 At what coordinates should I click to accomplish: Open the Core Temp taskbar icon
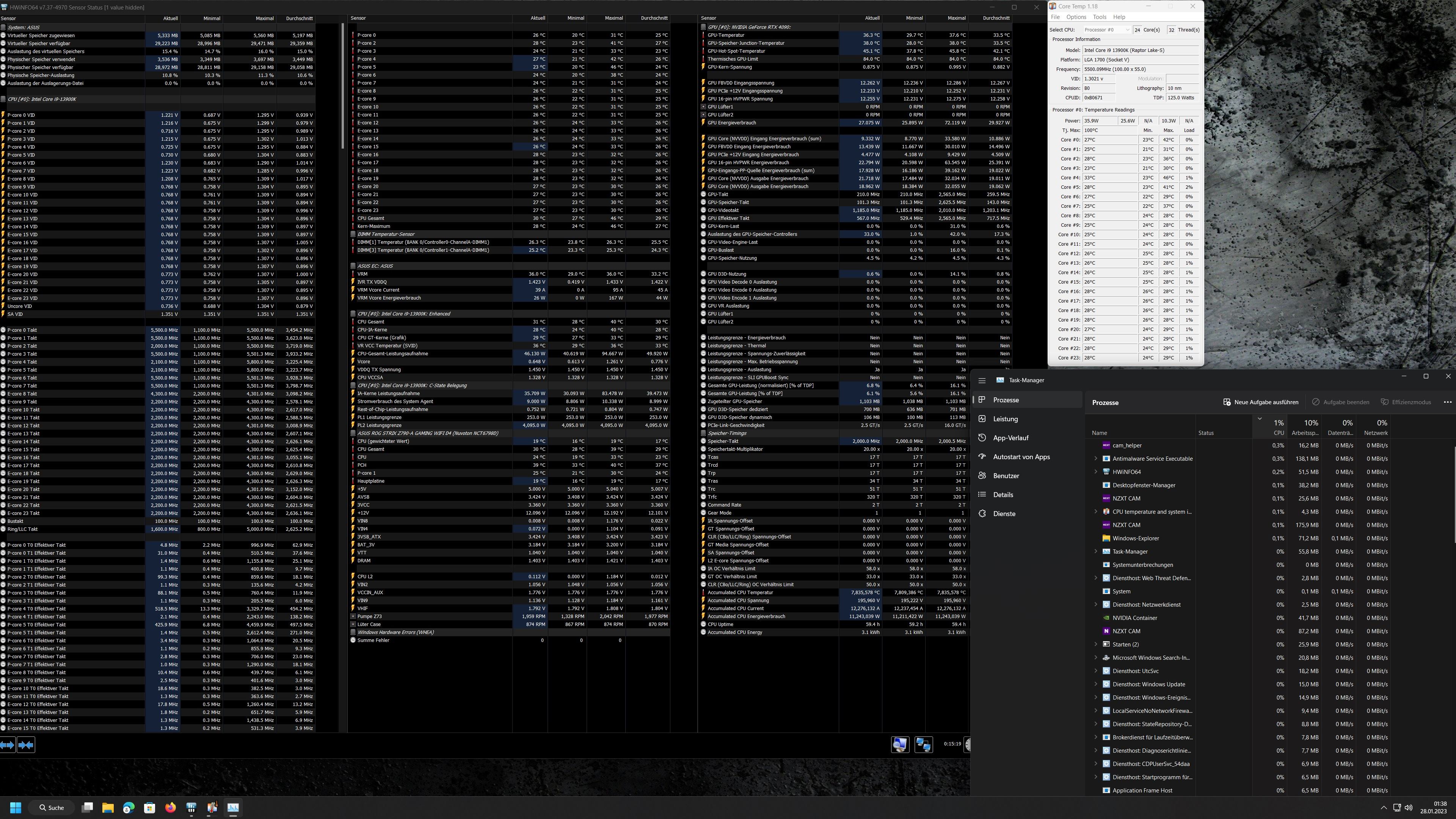[212, 808]
